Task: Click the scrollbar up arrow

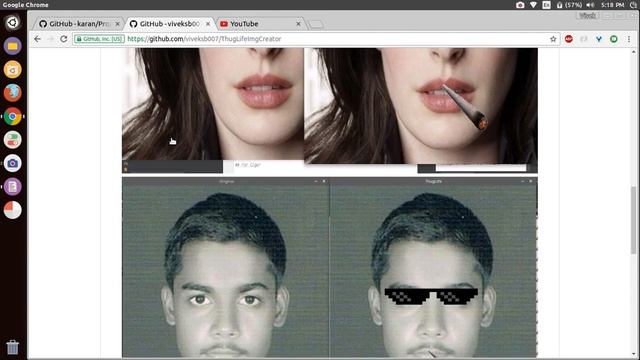Action: [x=634, y=52]
